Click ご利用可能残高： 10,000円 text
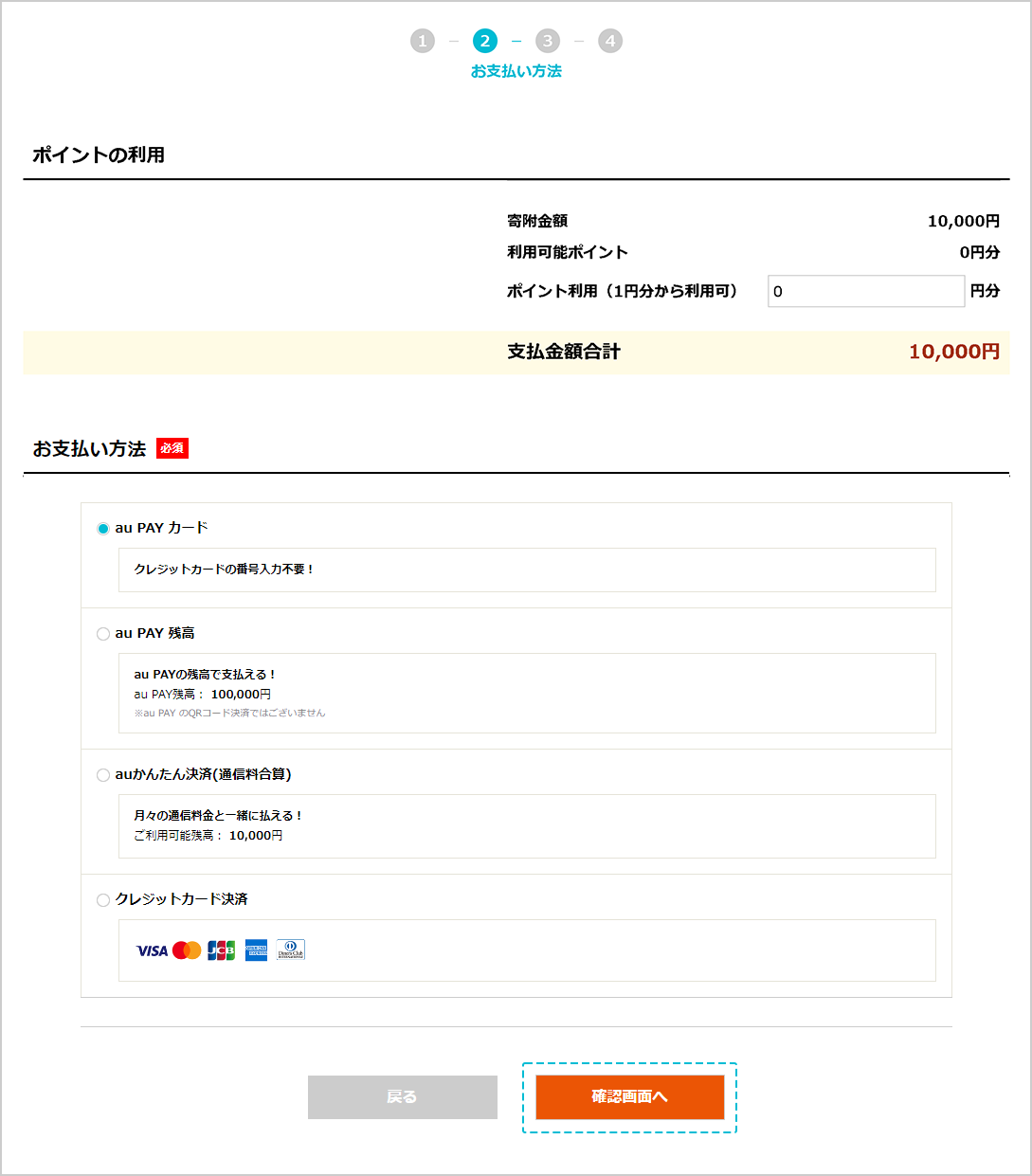Viewport: 1032px width, 1176px height. [208, 836]
